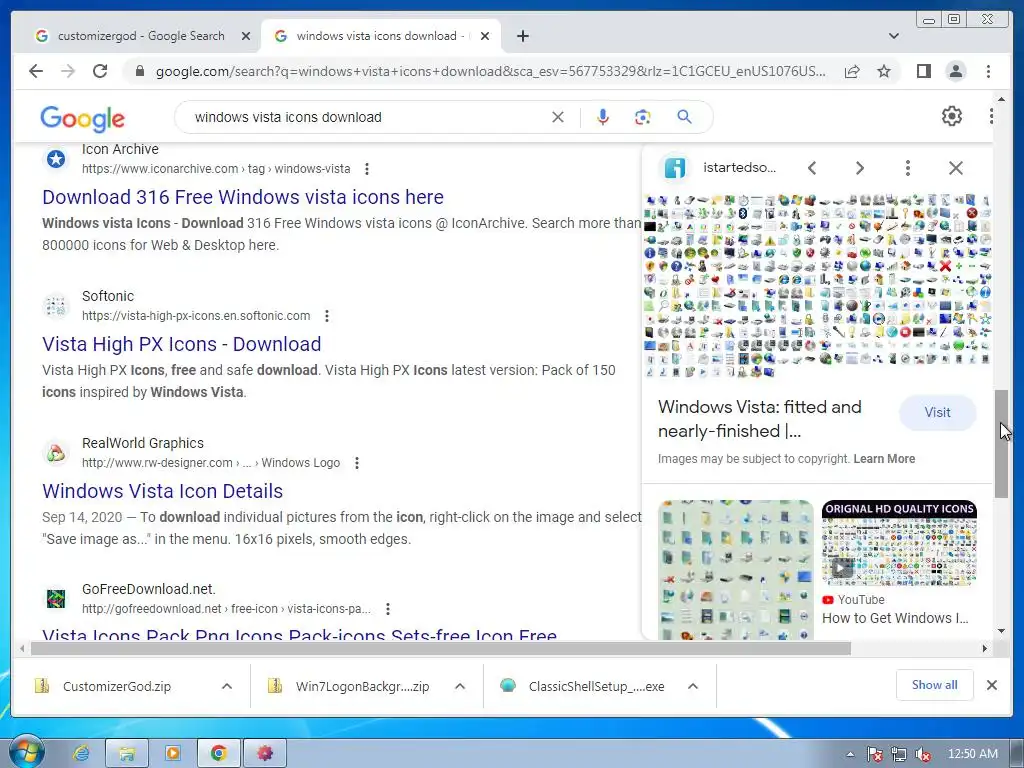The width and height of the screenshot is (1024, 768).
Task: Open Vista Icons Pack Png link
Action: click(x=300, y=635)
